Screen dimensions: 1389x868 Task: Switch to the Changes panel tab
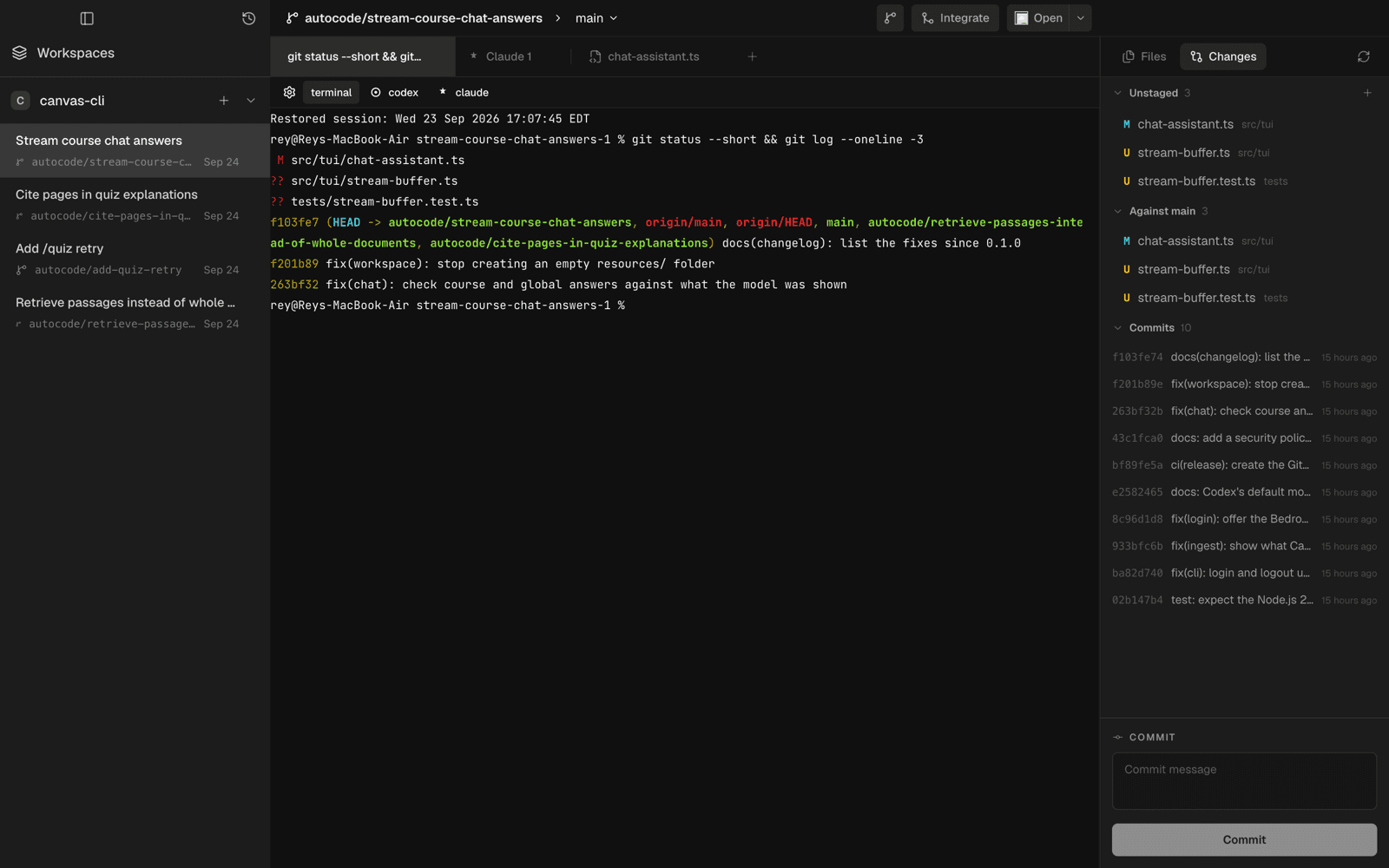tap(1223, 56)
